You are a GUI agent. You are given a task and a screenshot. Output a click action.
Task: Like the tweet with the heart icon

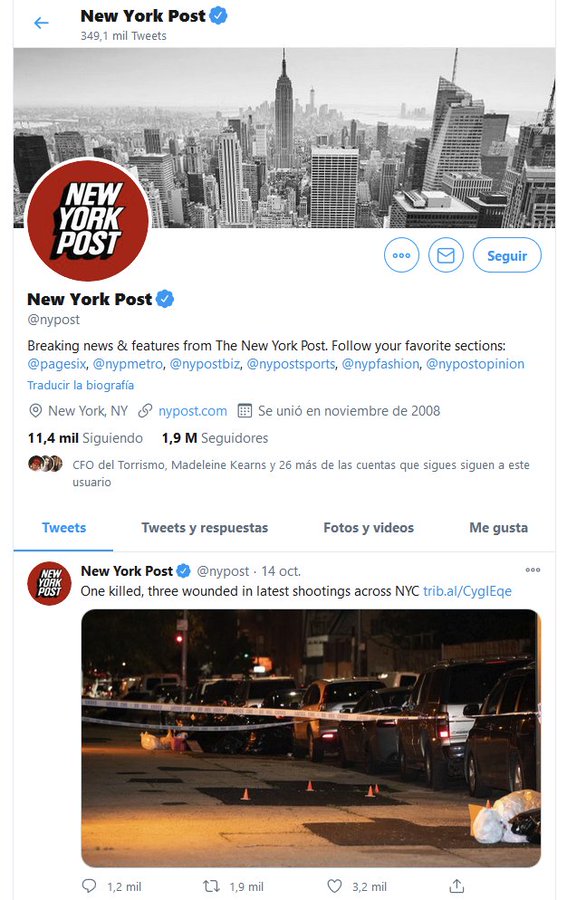tap(335, 886)
